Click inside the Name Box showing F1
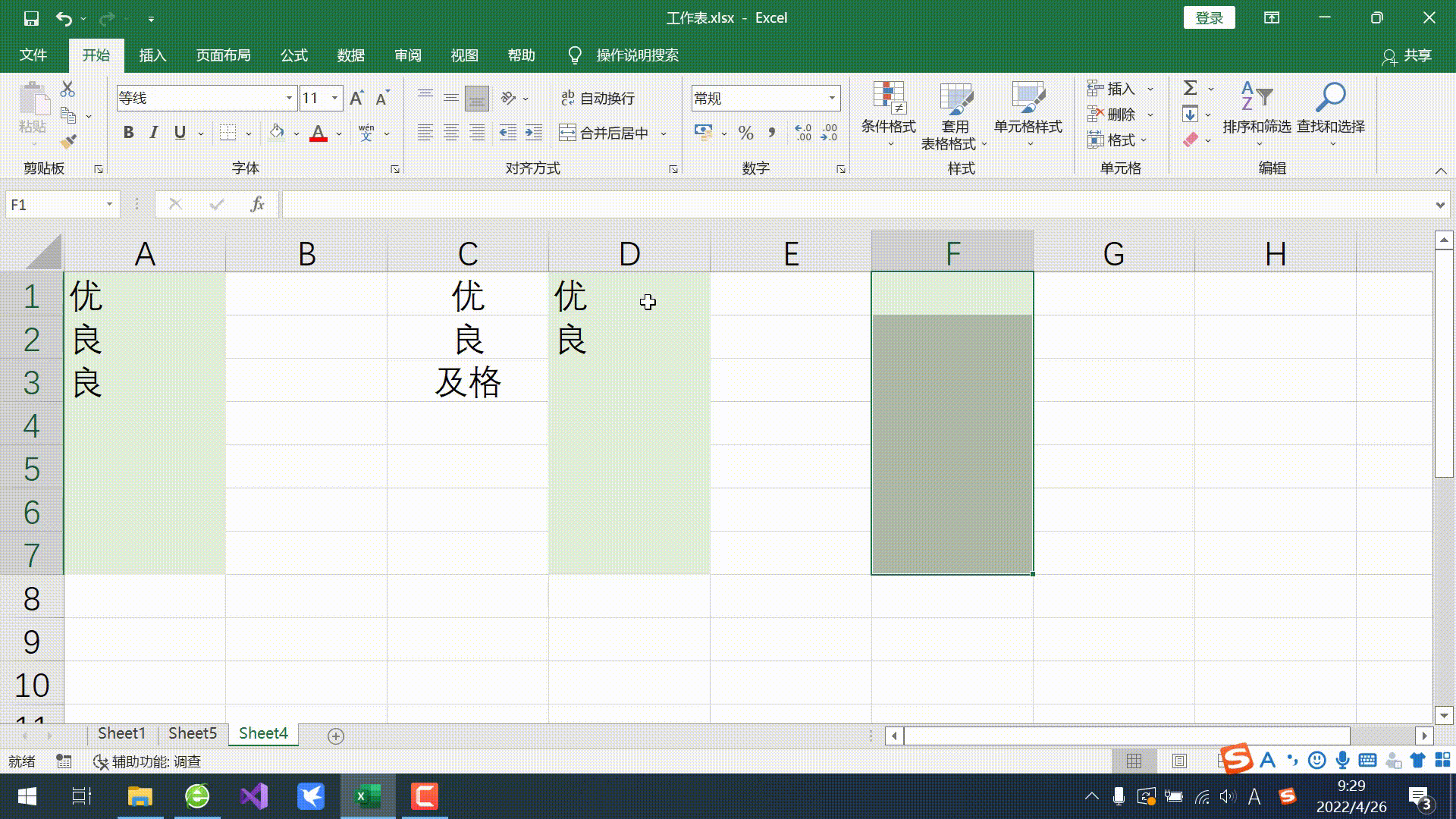The height and width of the screenshot is (819, 1456). coord(53,204)
